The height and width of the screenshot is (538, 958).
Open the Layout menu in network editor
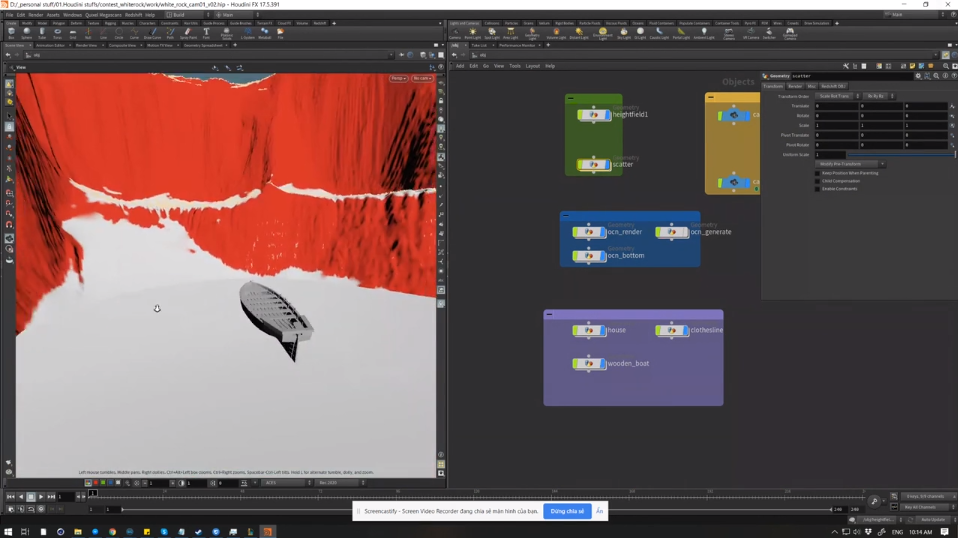pyautogui.click(x=533, y=66)
